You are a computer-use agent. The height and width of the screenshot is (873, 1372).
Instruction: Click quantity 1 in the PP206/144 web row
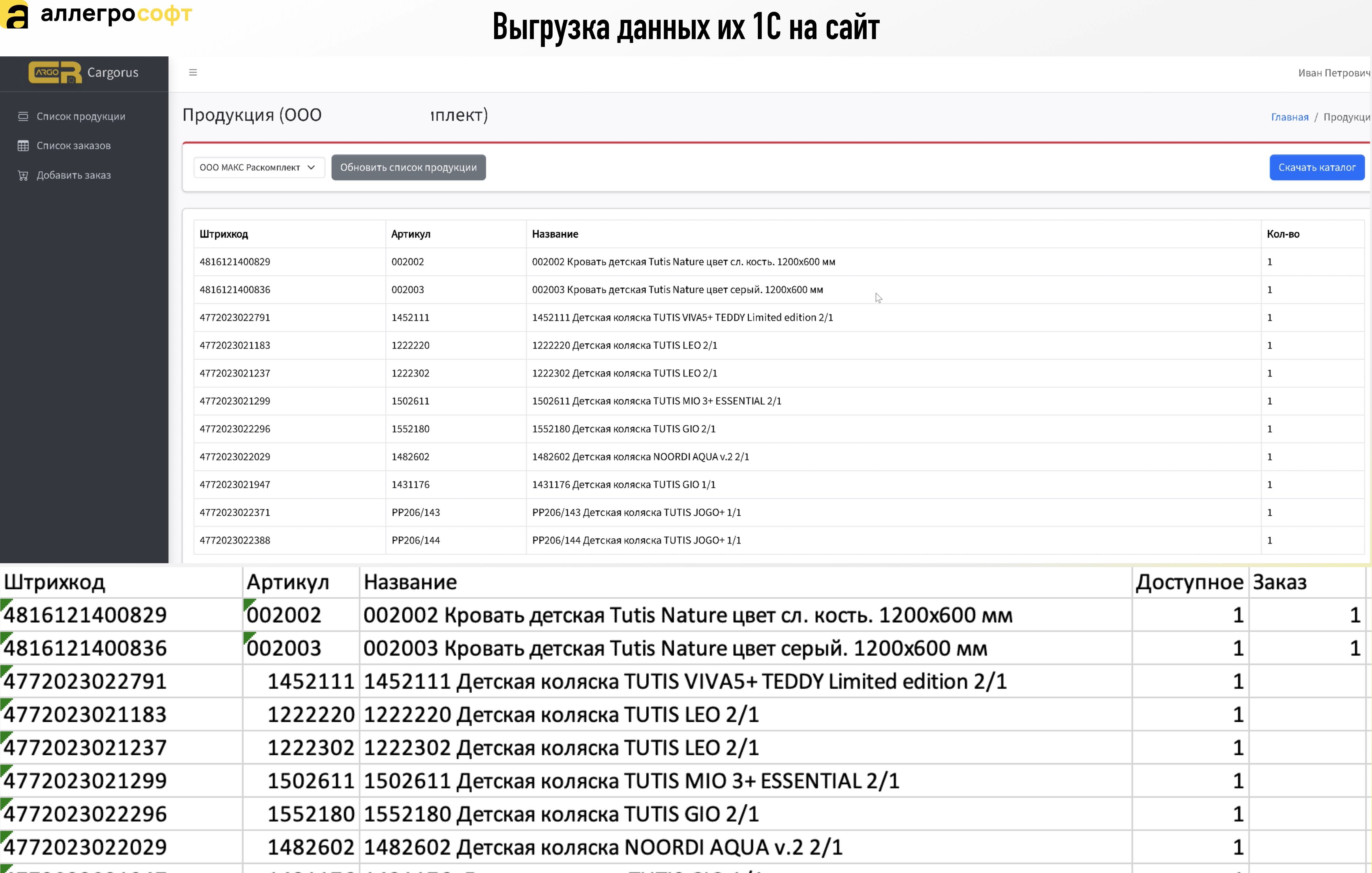1270,541
